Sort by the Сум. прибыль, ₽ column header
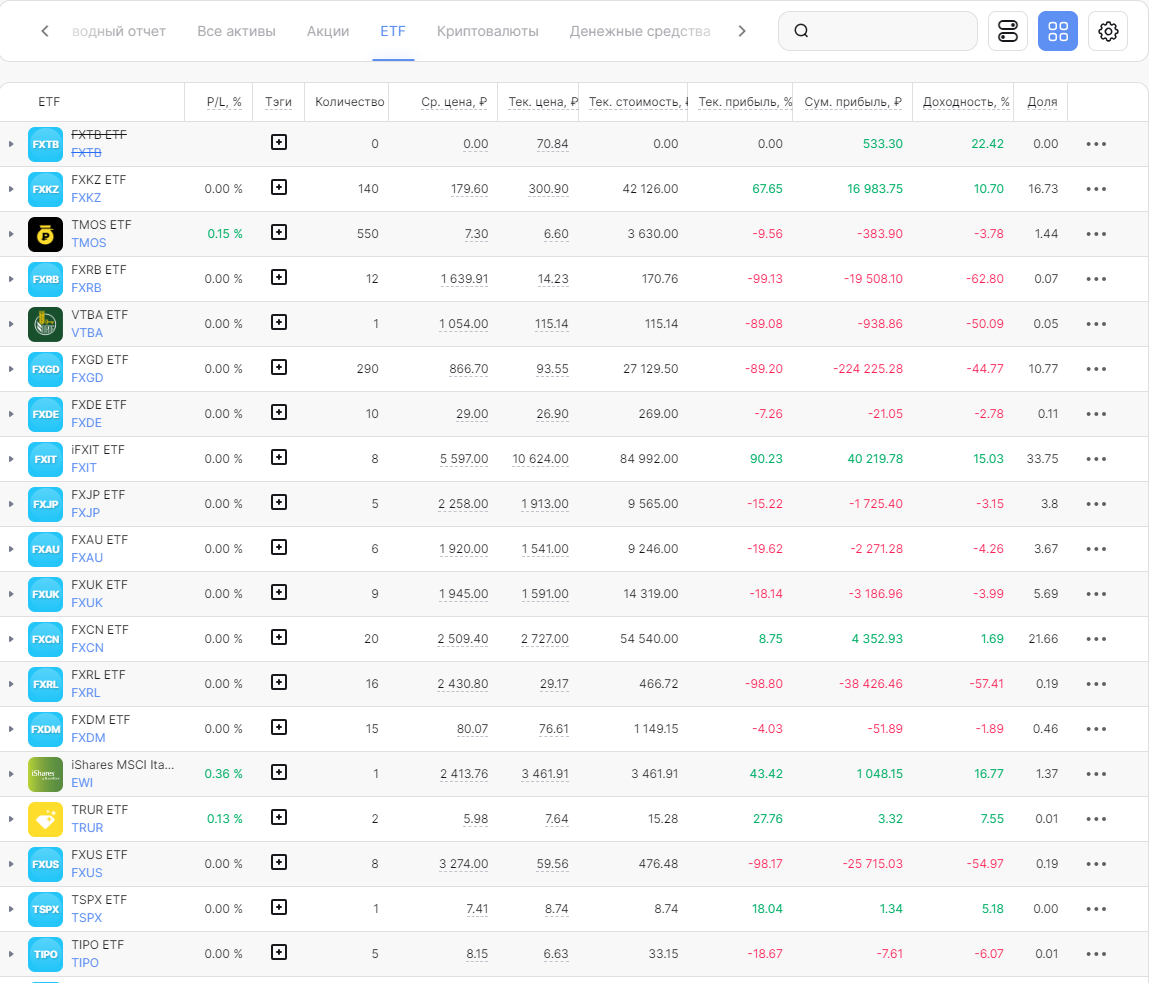Viewport: 1149px width, 983px height. [852, 102]
